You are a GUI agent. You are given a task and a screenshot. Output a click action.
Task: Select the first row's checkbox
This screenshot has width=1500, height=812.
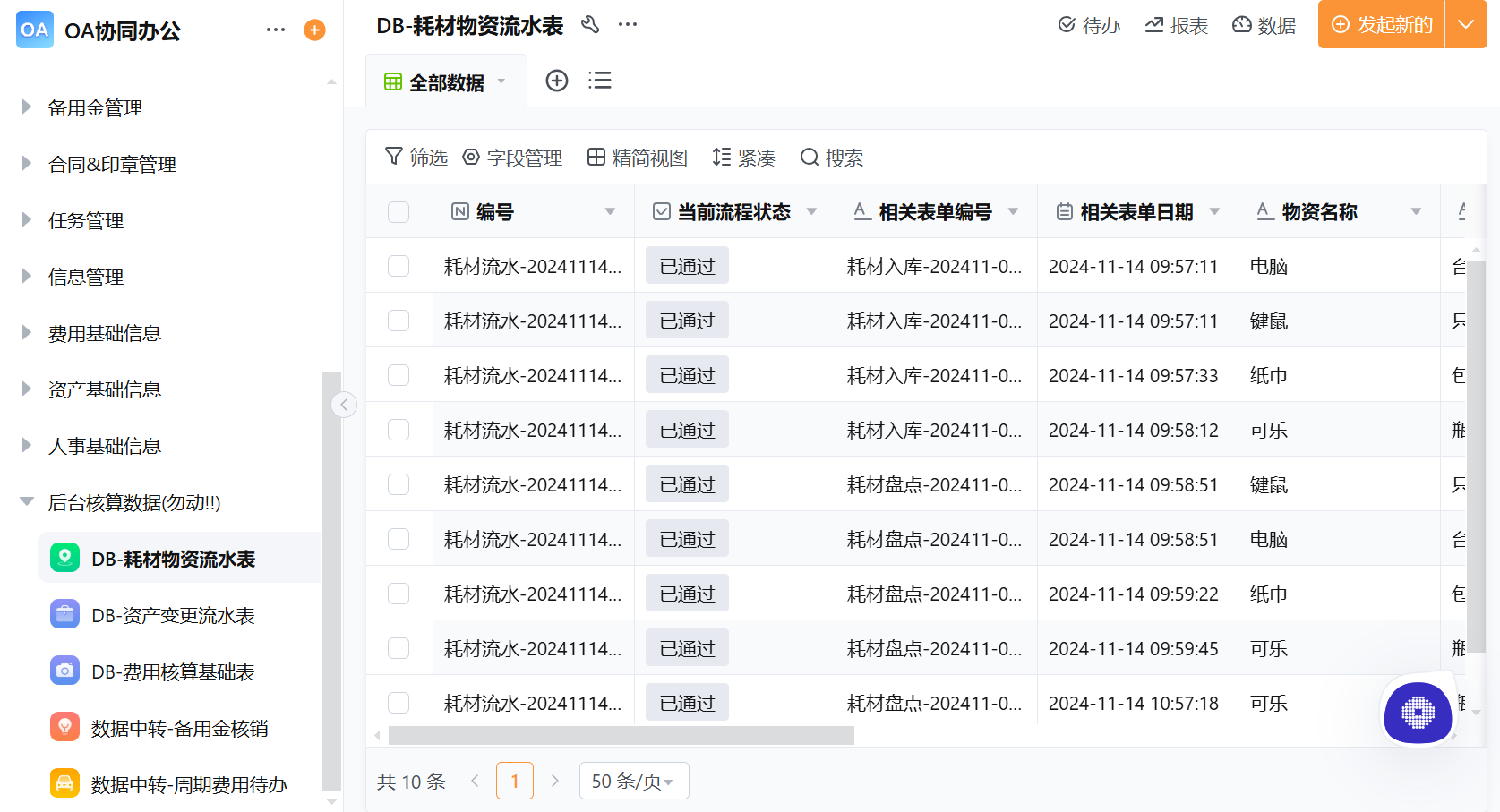point(399,265)
